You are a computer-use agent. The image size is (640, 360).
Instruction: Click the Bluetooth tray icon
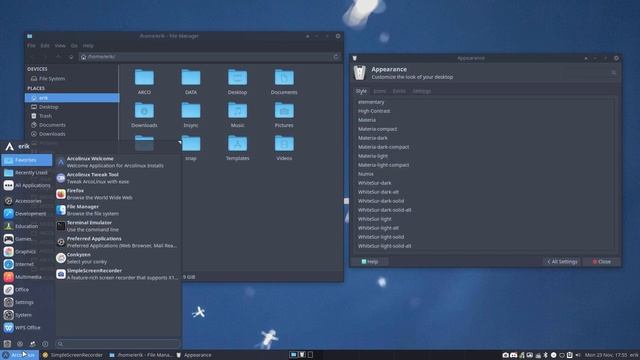pyautogui.click(x=545, y=355)
